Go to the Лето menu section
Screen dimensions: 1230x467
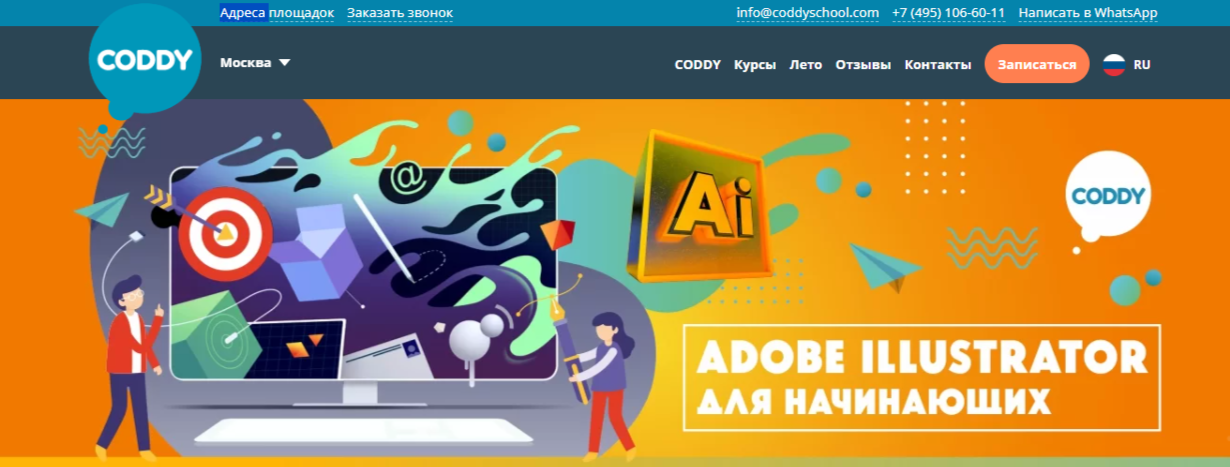[x=805, y=65]
